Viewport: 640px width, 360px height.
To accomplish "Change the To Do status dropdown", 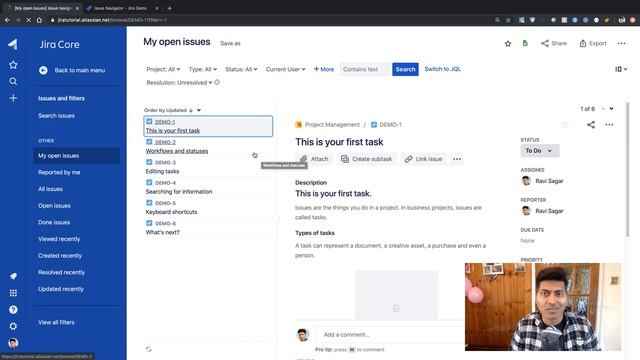I will coord(540,151).
